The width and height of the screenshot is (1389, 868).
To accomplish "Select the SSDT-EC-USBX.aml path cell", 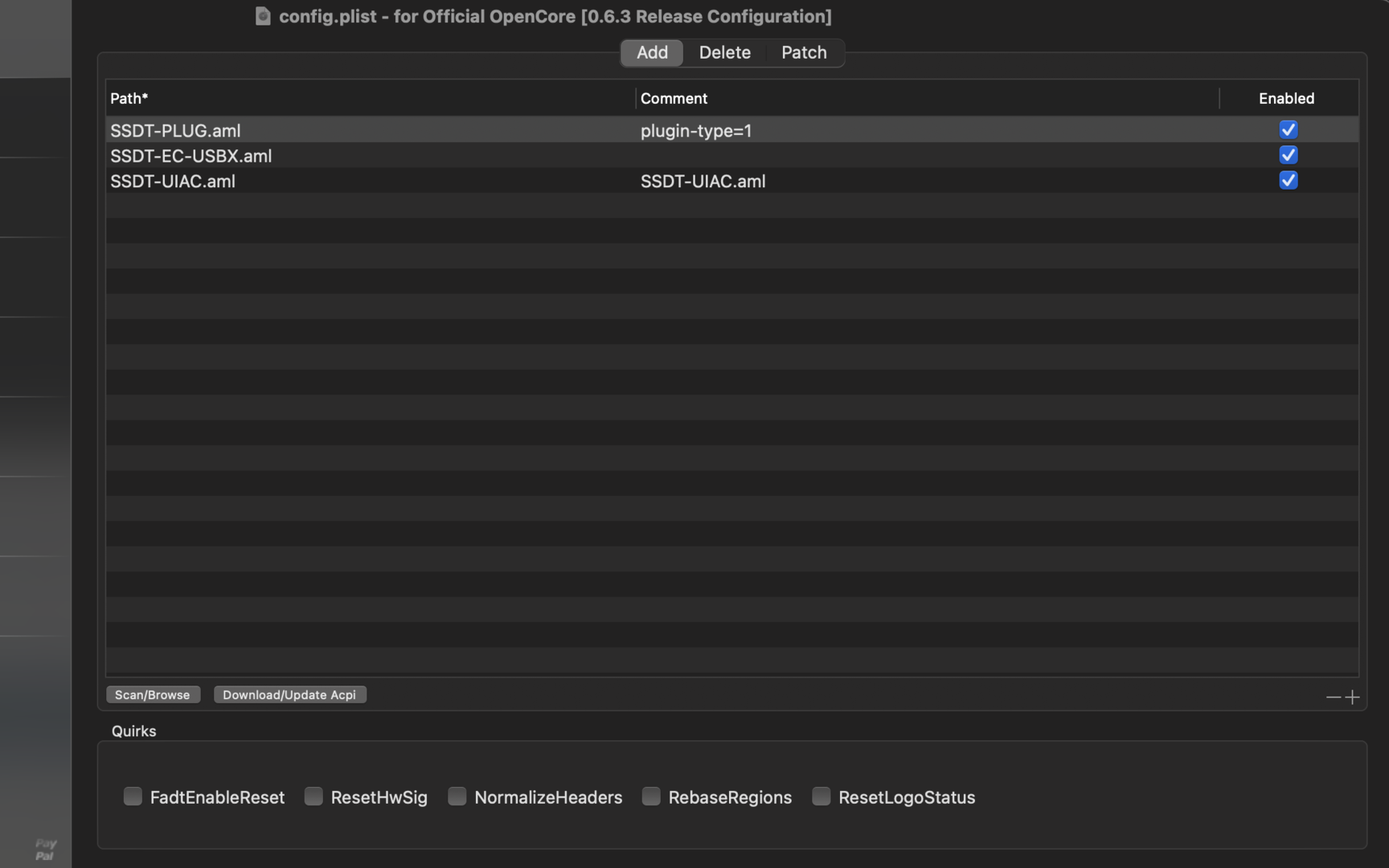I will pos(371,156).
